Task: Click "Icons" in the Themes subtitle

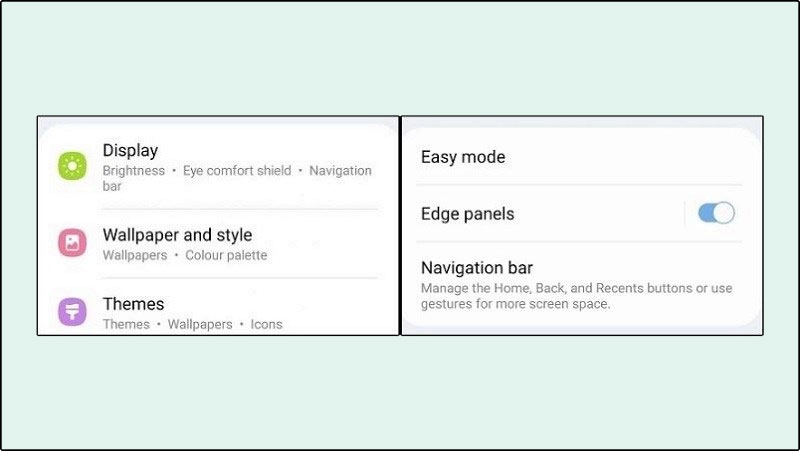Action: click(266, 324)
